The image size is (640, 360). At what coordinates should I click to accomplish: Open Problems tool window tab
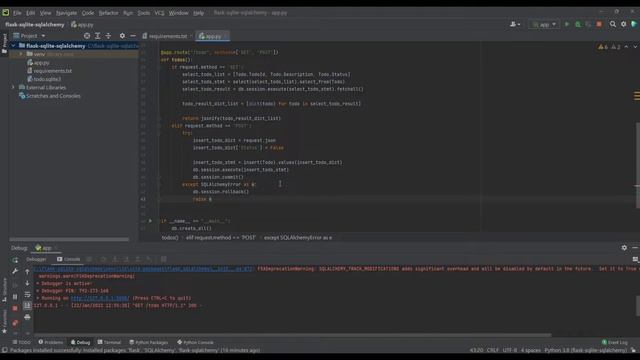tap(51, 342)
